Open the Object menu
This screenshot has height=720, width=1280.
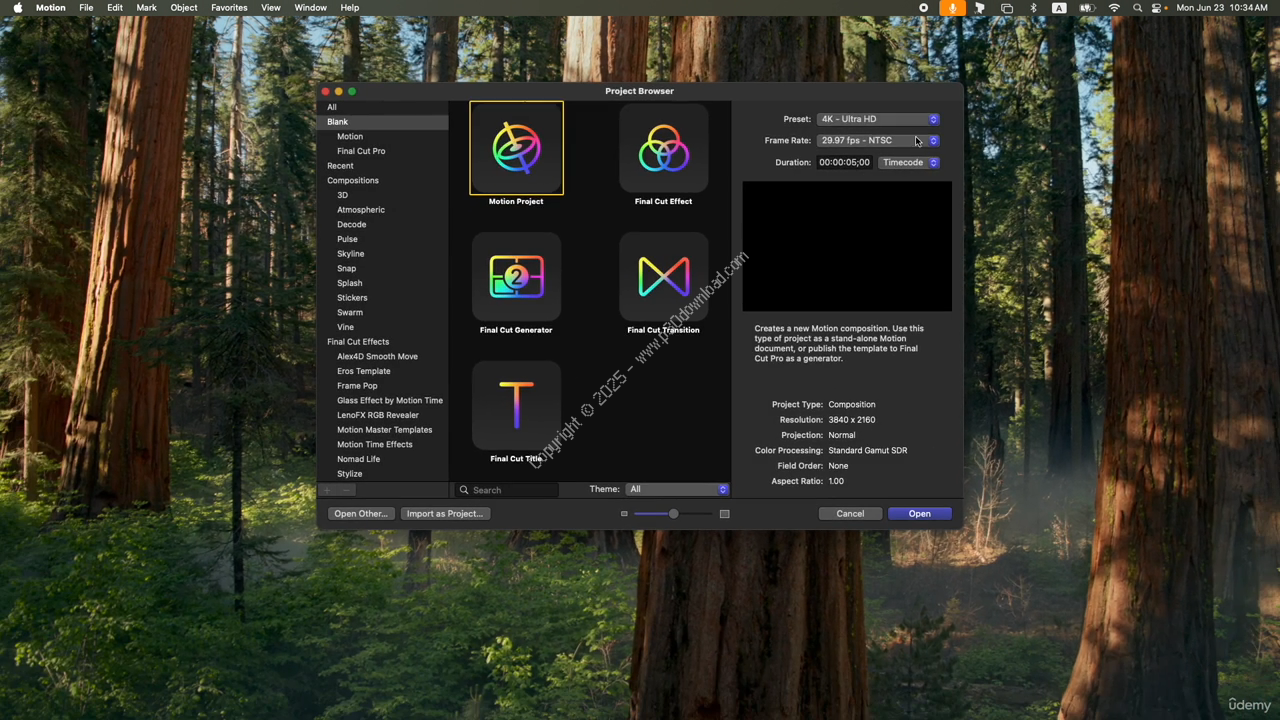click(x=184, y=8)
